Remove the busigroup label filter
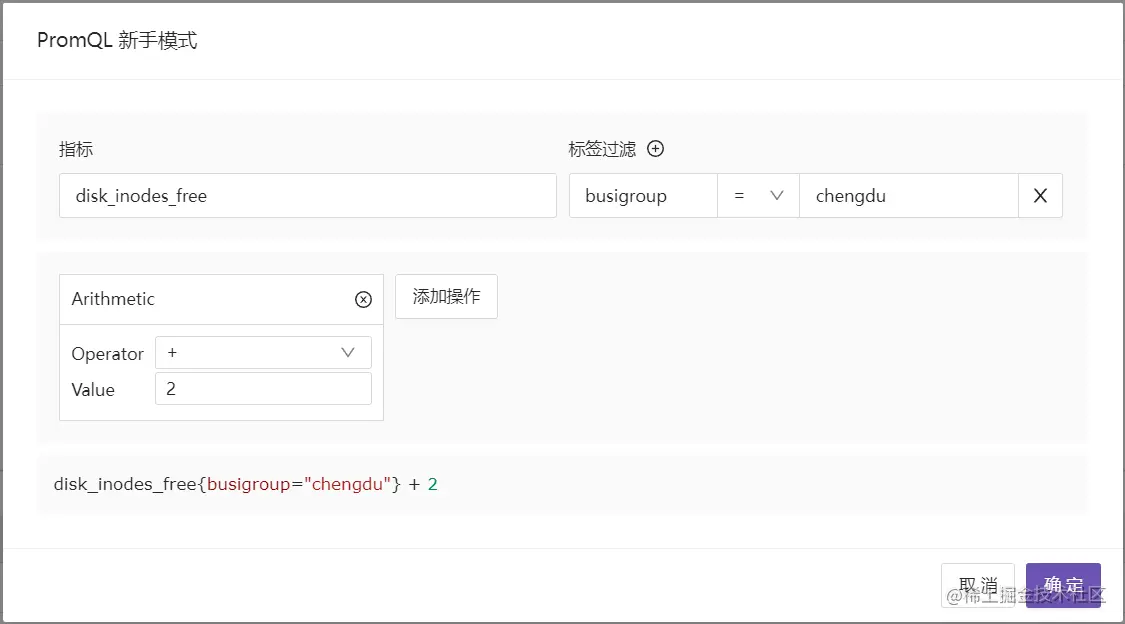The height and width of the screenshot is (624, 1125). point(1040,195)
